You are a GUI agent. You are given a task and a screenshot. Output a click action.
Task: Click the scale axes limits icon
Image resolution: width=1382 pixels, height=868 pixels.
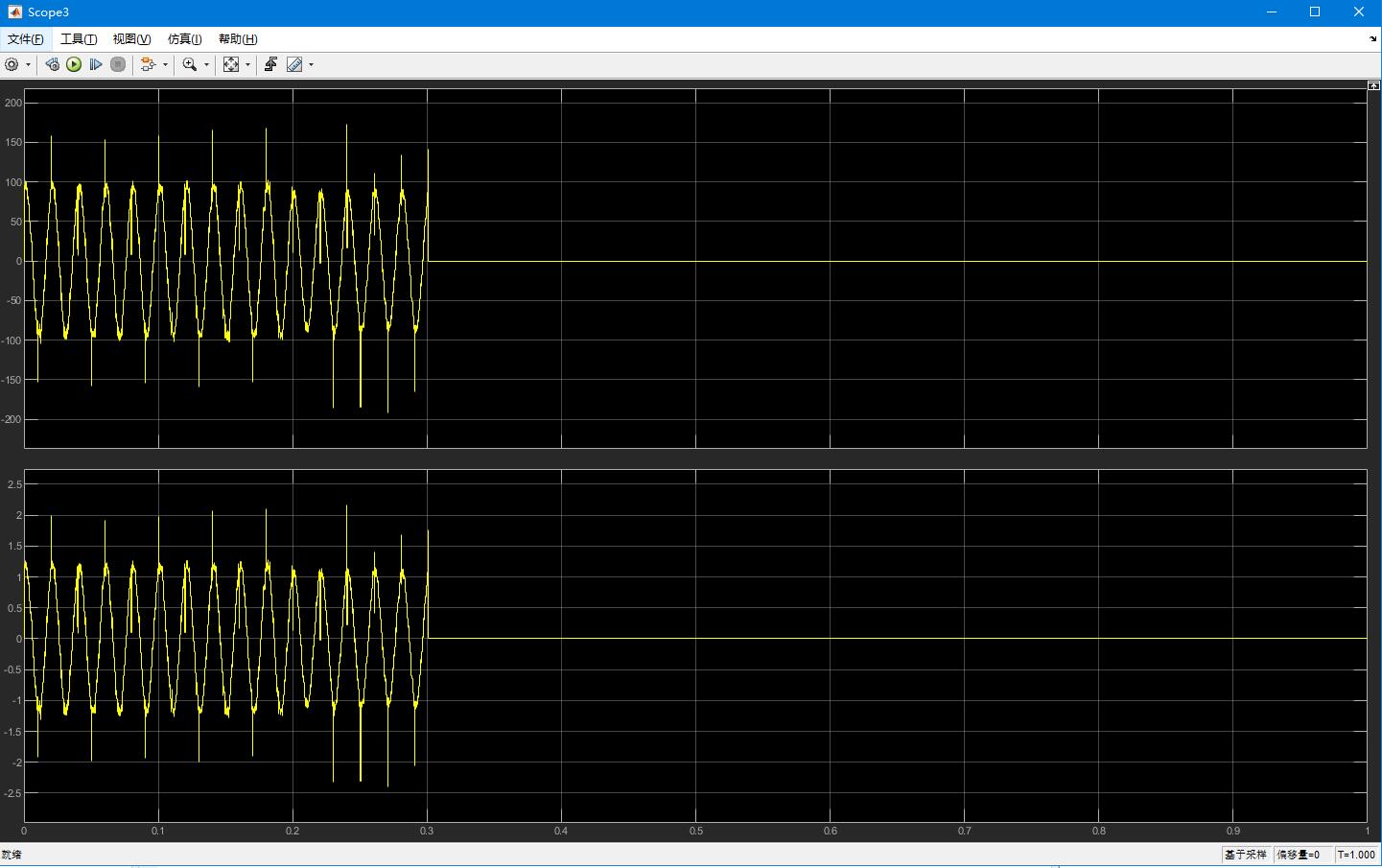pos(231,64)
